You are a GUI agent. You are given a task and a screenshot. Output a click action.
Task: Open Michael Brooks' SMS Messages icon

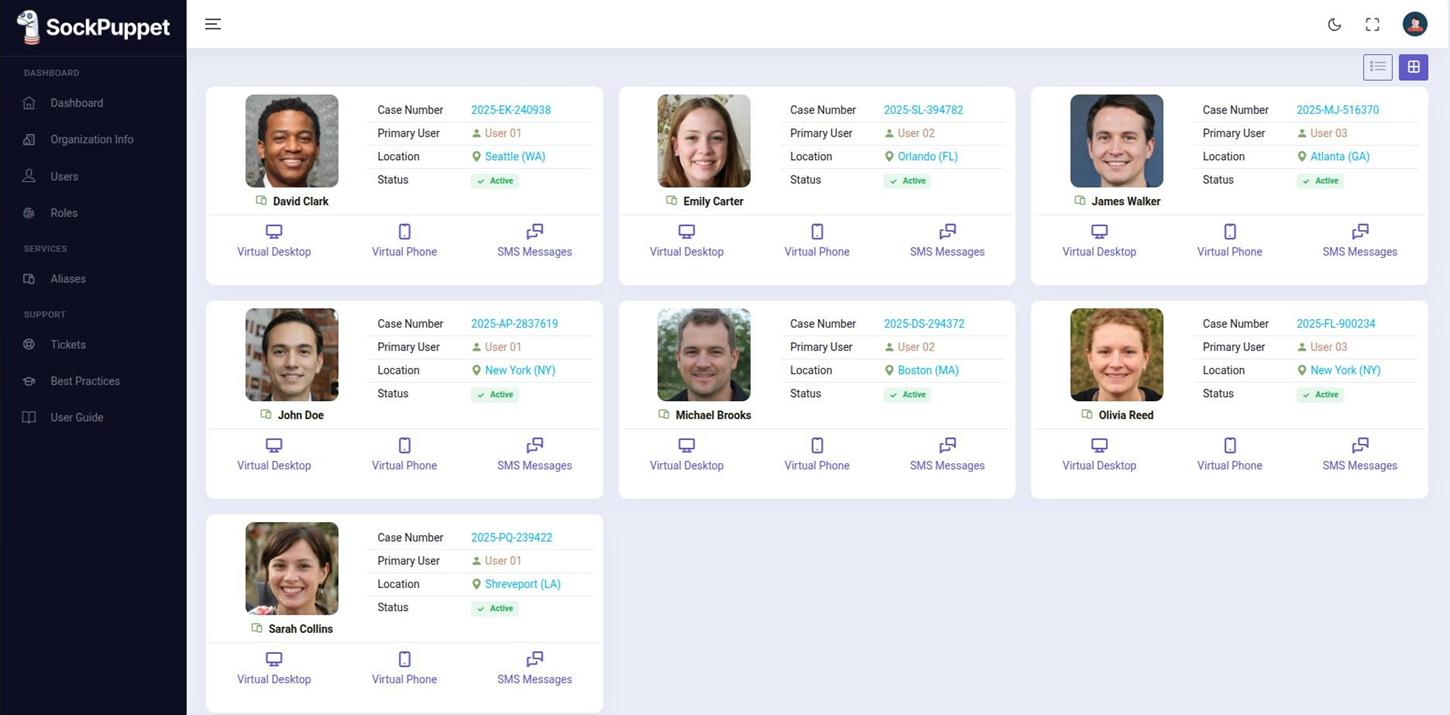(947, 446)
